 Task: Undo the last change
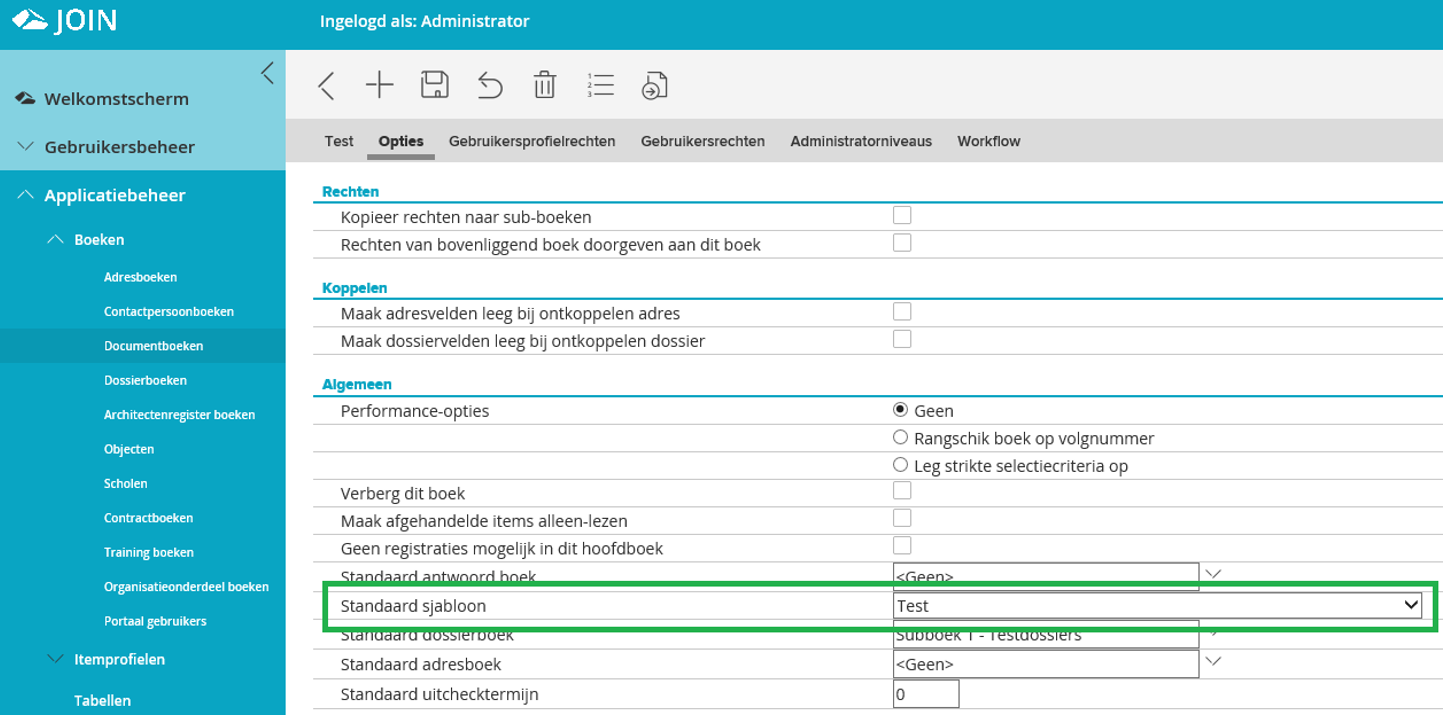coord(489,85)
